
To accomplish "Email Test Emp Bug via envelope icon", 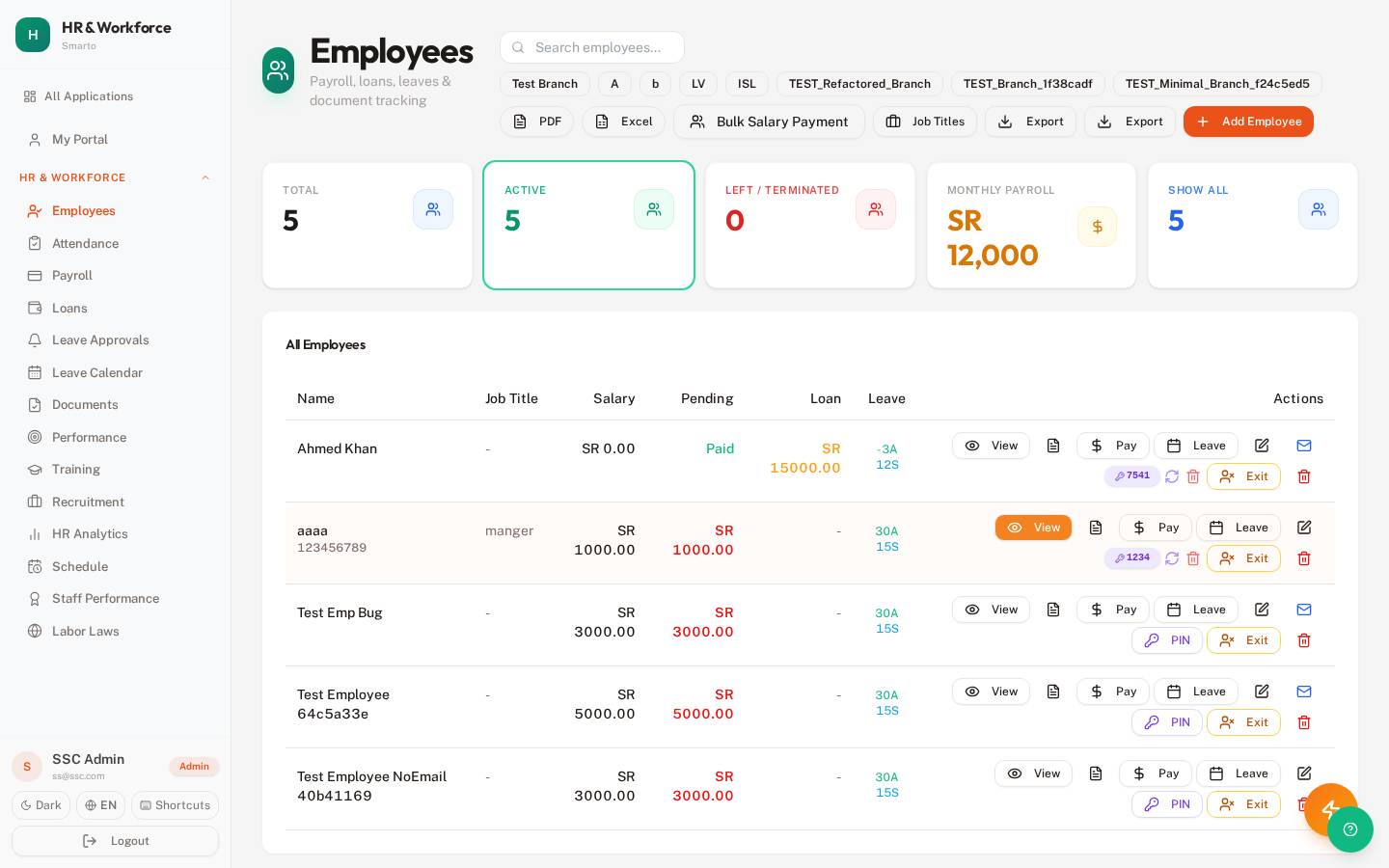I will click(x=1304, y=610).
